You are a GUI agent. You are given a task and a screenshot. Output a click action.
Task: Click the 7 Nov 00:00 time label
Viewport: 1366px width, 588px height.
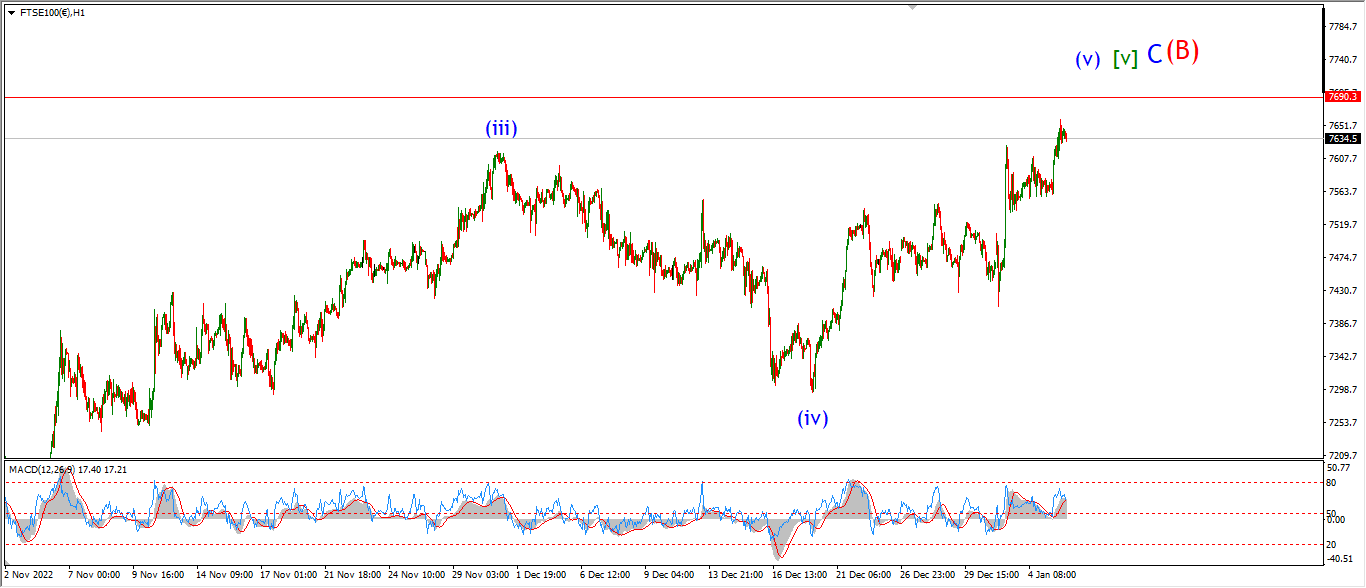(x=94, y=575)
